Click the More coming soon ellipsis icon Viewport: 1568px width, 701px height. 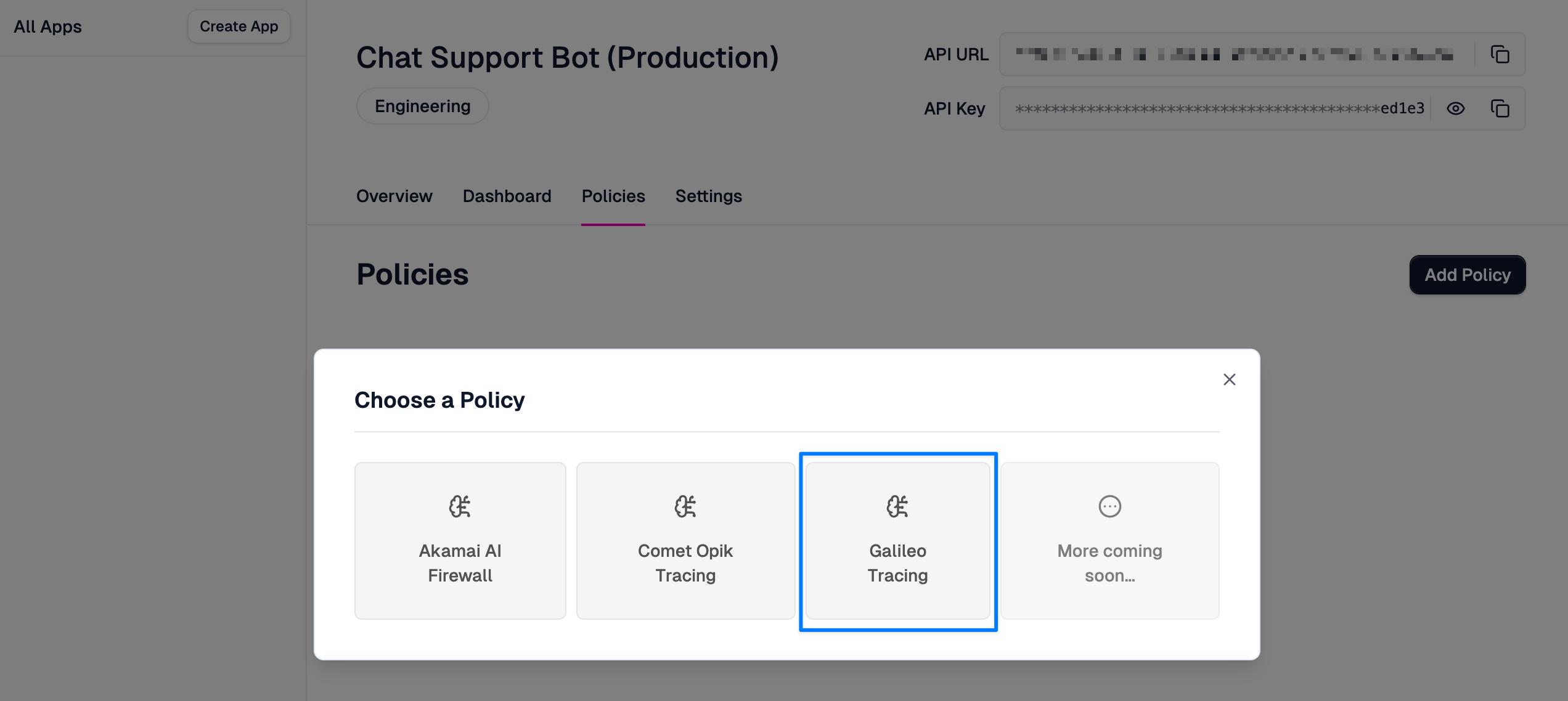click(1108, 506)
